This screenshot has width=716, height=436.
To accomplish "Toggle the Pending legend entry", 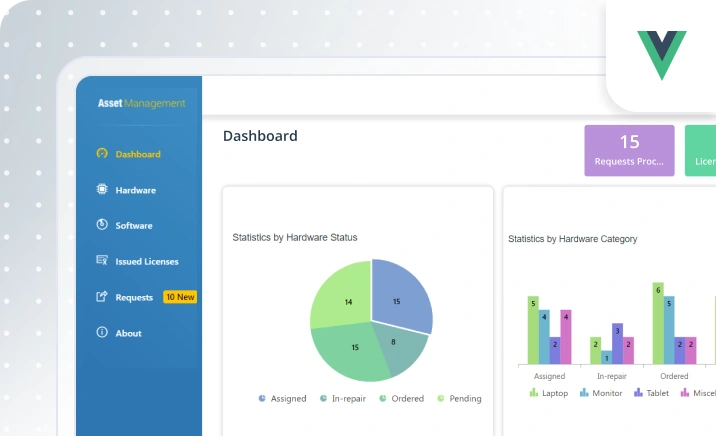I will (x=459, y=399).
